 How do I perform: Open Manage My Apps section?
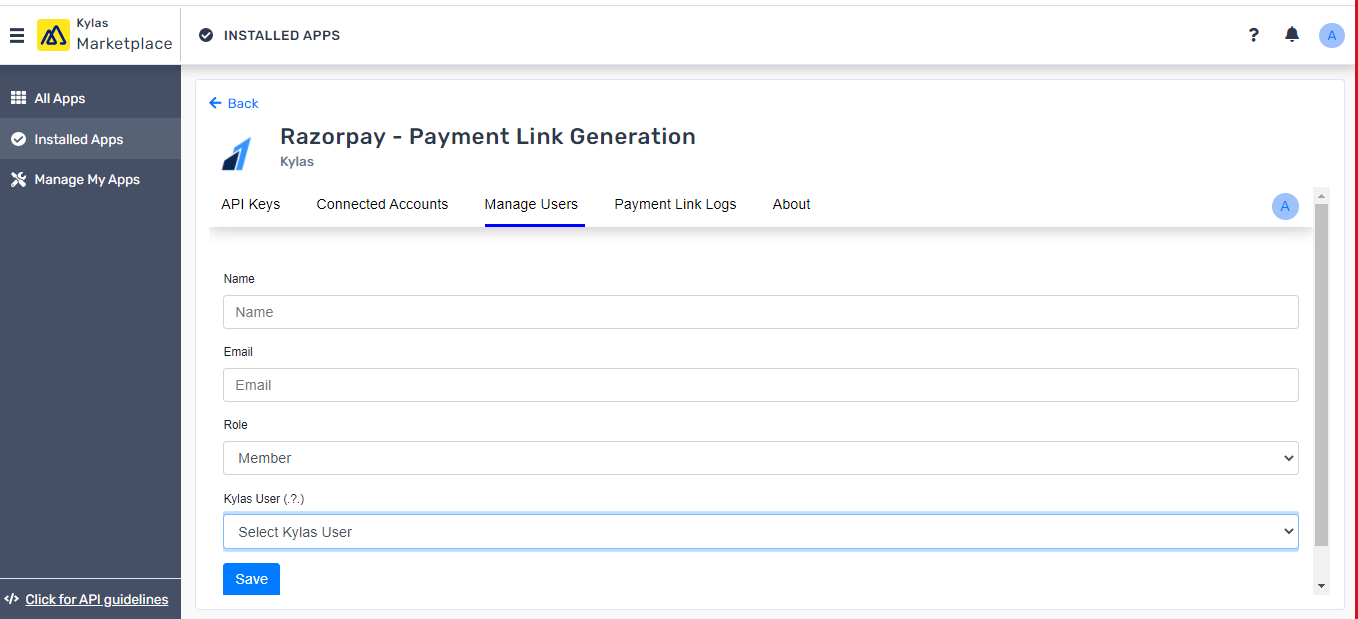[x=90, y=180]
